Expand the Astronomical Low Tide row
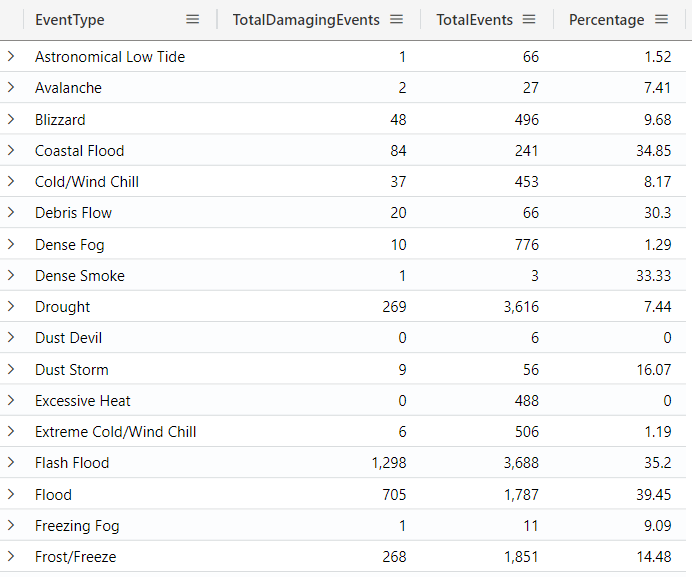 [11, 57]
